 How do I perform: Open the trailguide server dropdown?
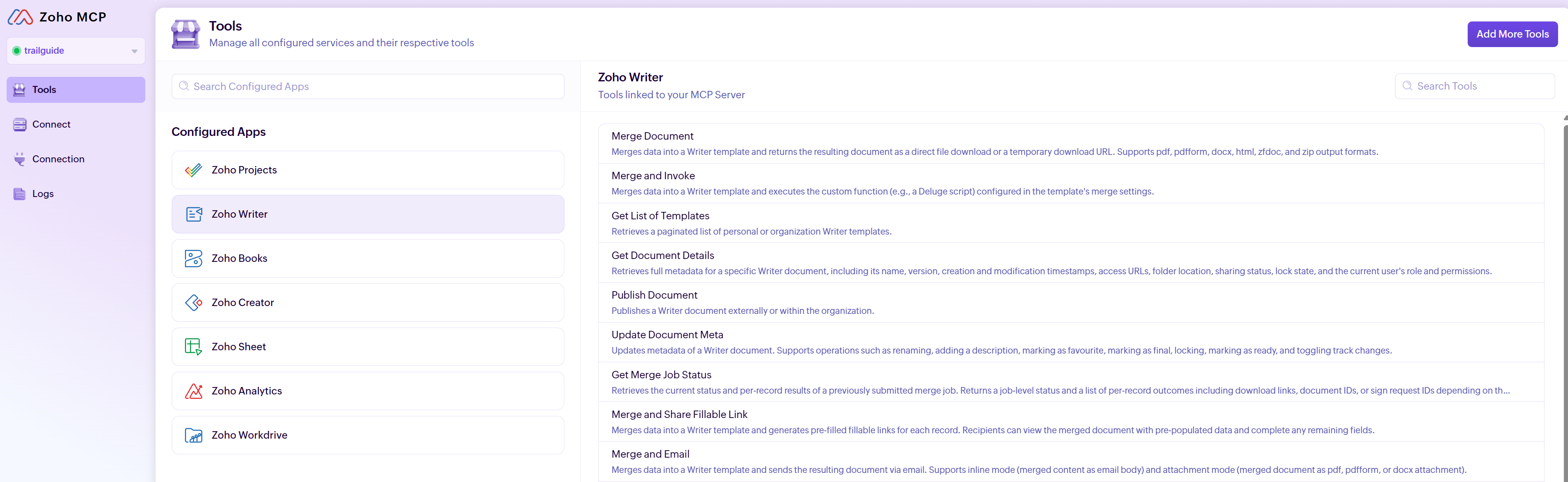(76, 50)
